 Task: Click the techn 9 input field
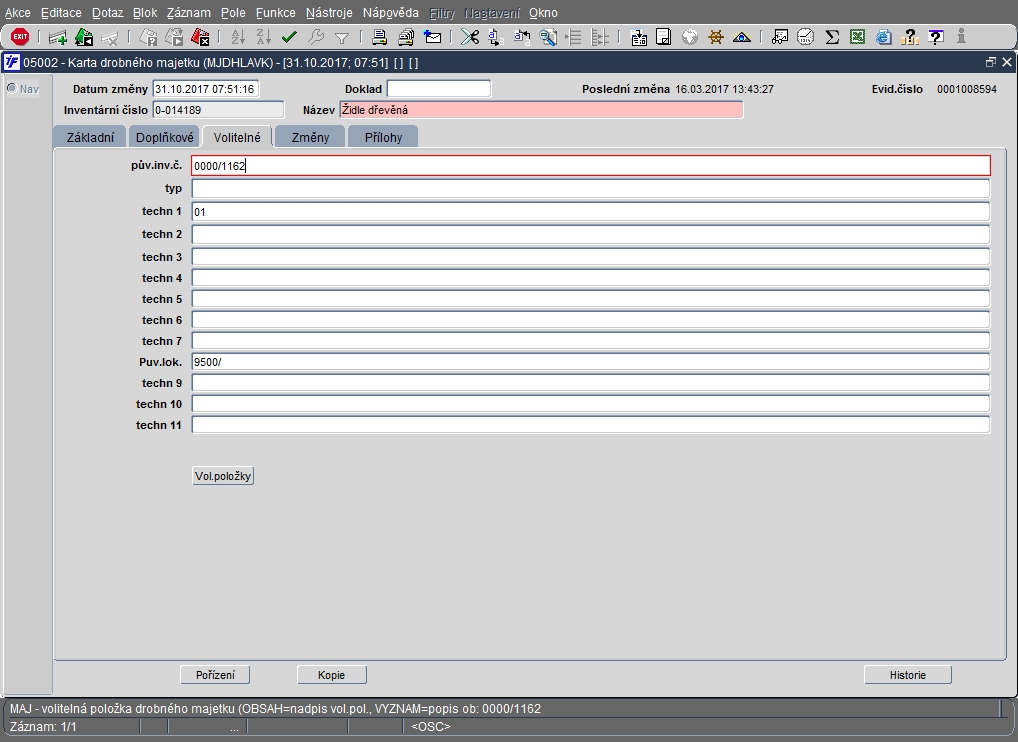[591, 383]
